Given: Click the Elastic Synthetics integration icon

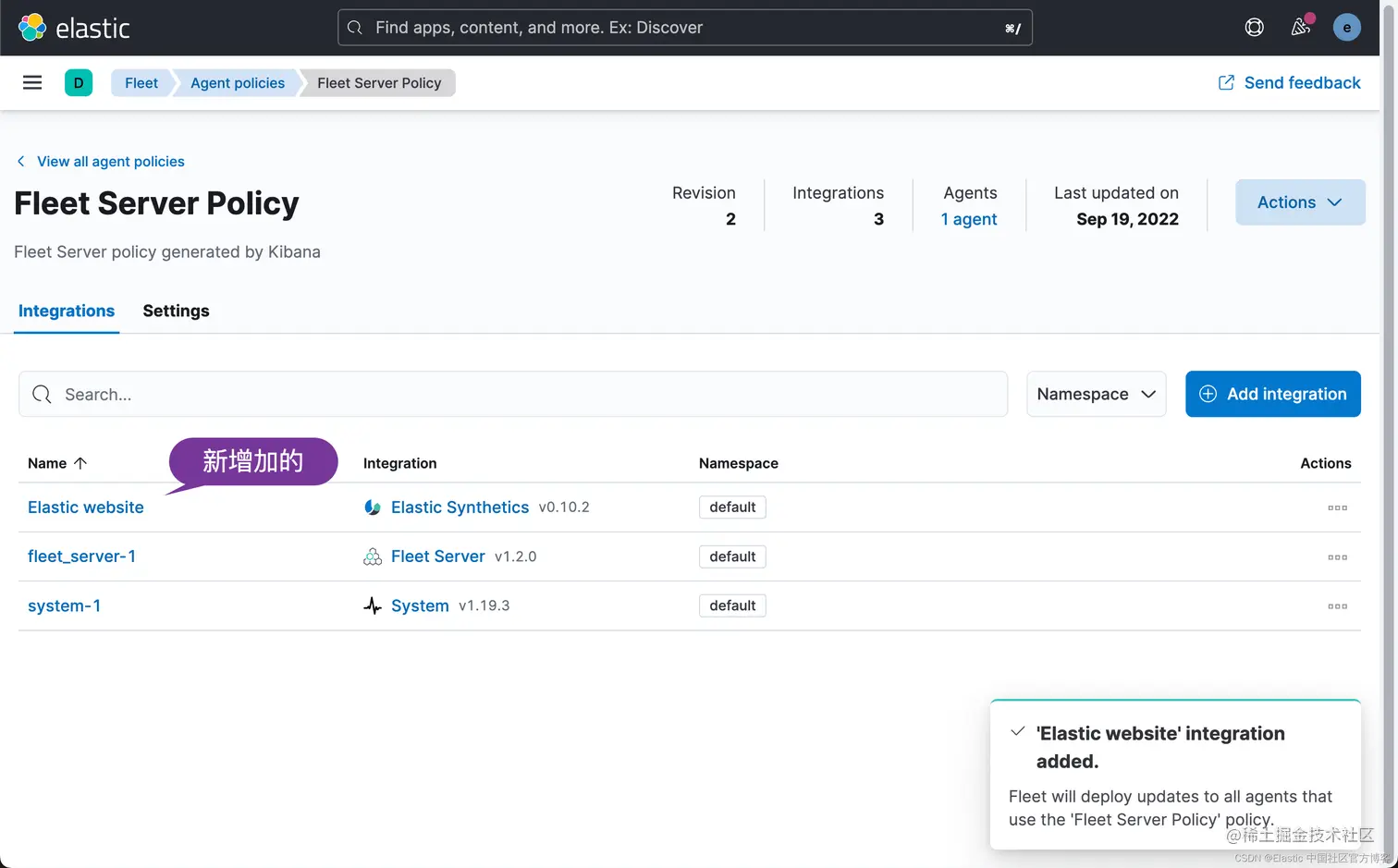Looking at the screenshot, I should [x=373, y=507].
